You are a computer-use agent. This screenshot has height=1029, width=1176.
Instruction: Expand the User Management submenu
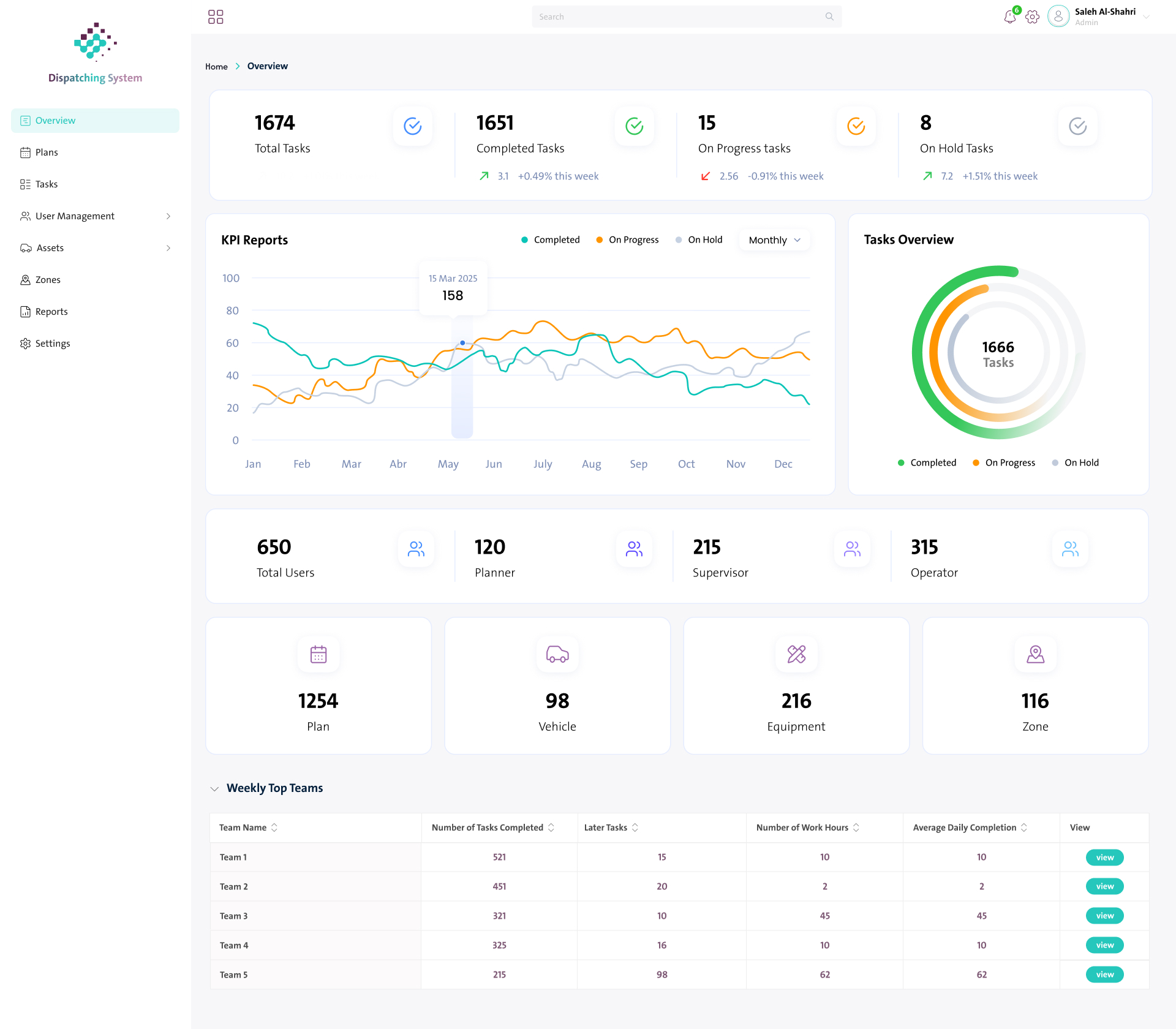[x=95, y=216]
